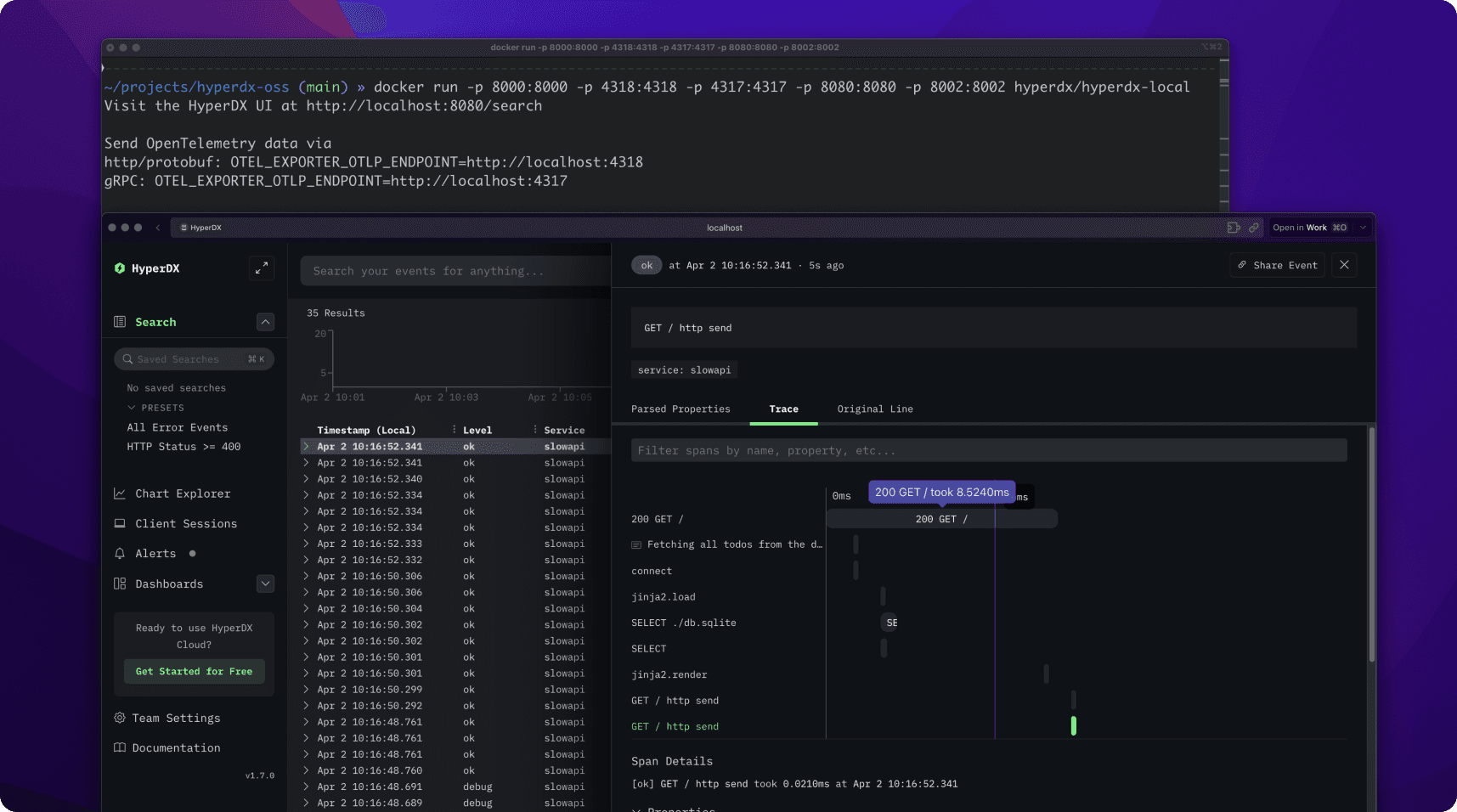Expand the first slowapi log row arrow
1457x812 pixels.
click(x=307, y=446)
